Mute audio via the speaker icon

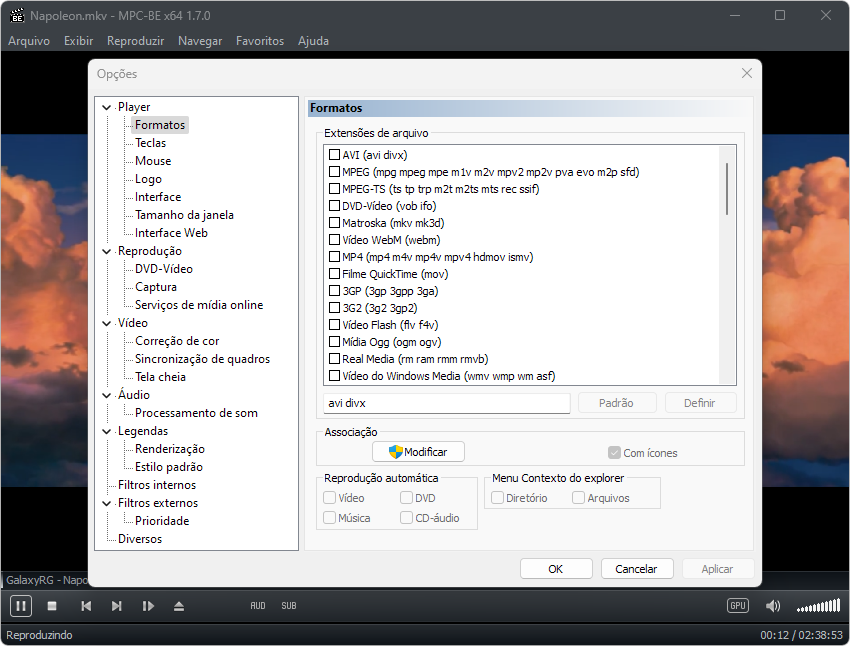point(773,606)
